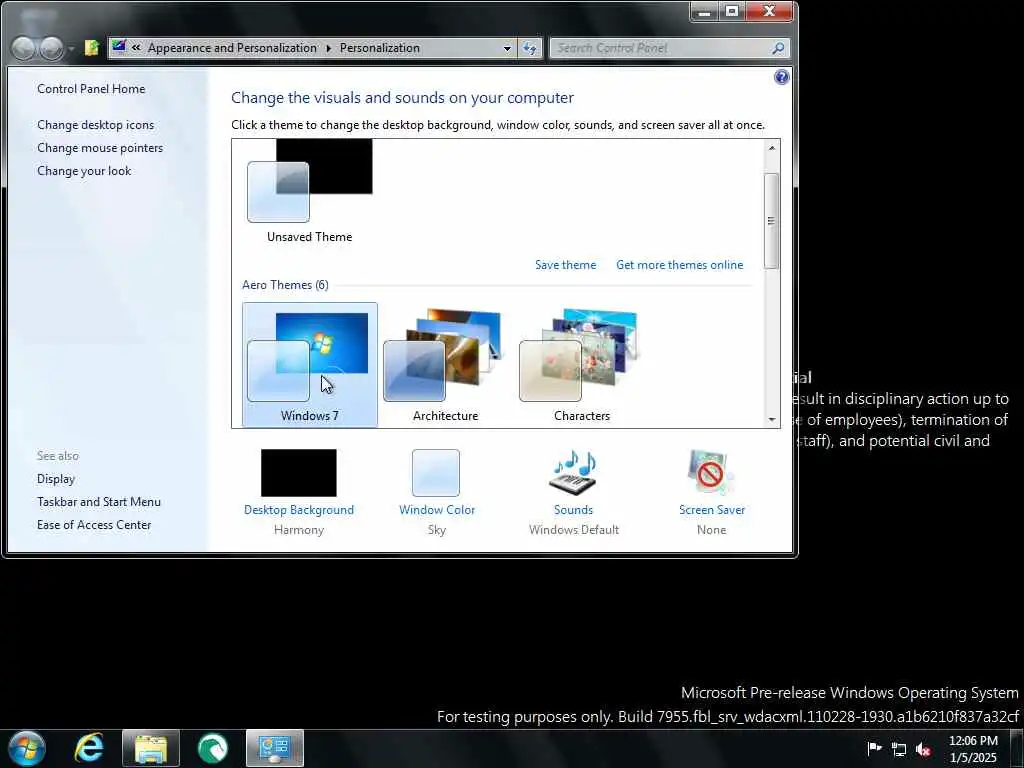The height and width of the screenshot is (768, 1024).
Task: Open the Screen Saver icon
Action: 711,473
